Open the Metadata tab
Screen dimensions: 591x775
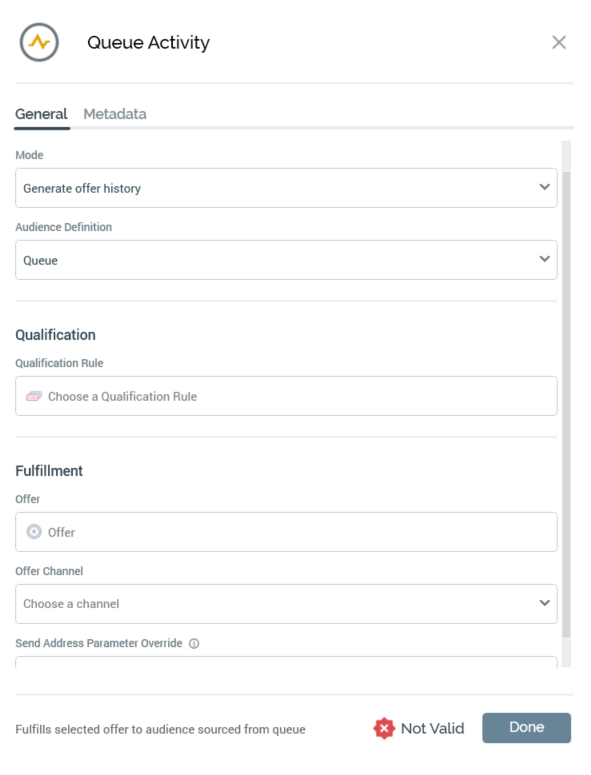pyautogui.click(x=115, y=114)
